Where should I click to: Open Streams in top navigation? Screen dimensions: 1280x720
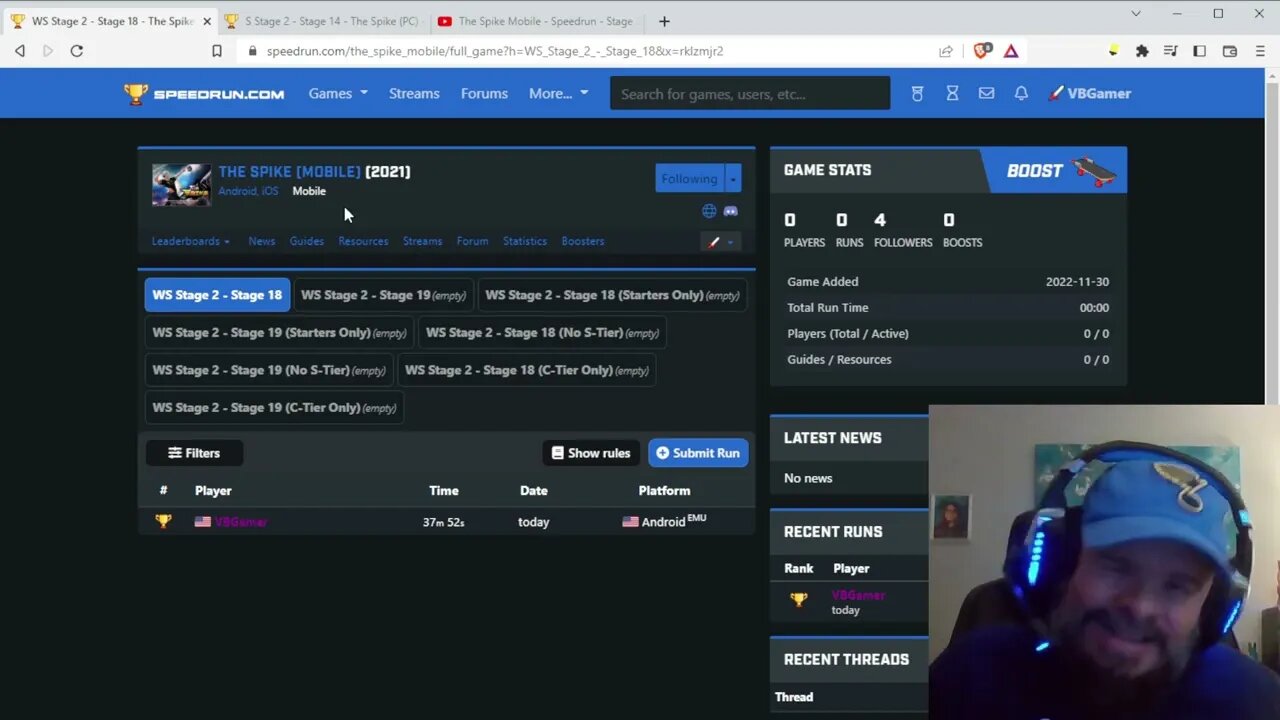414,93
